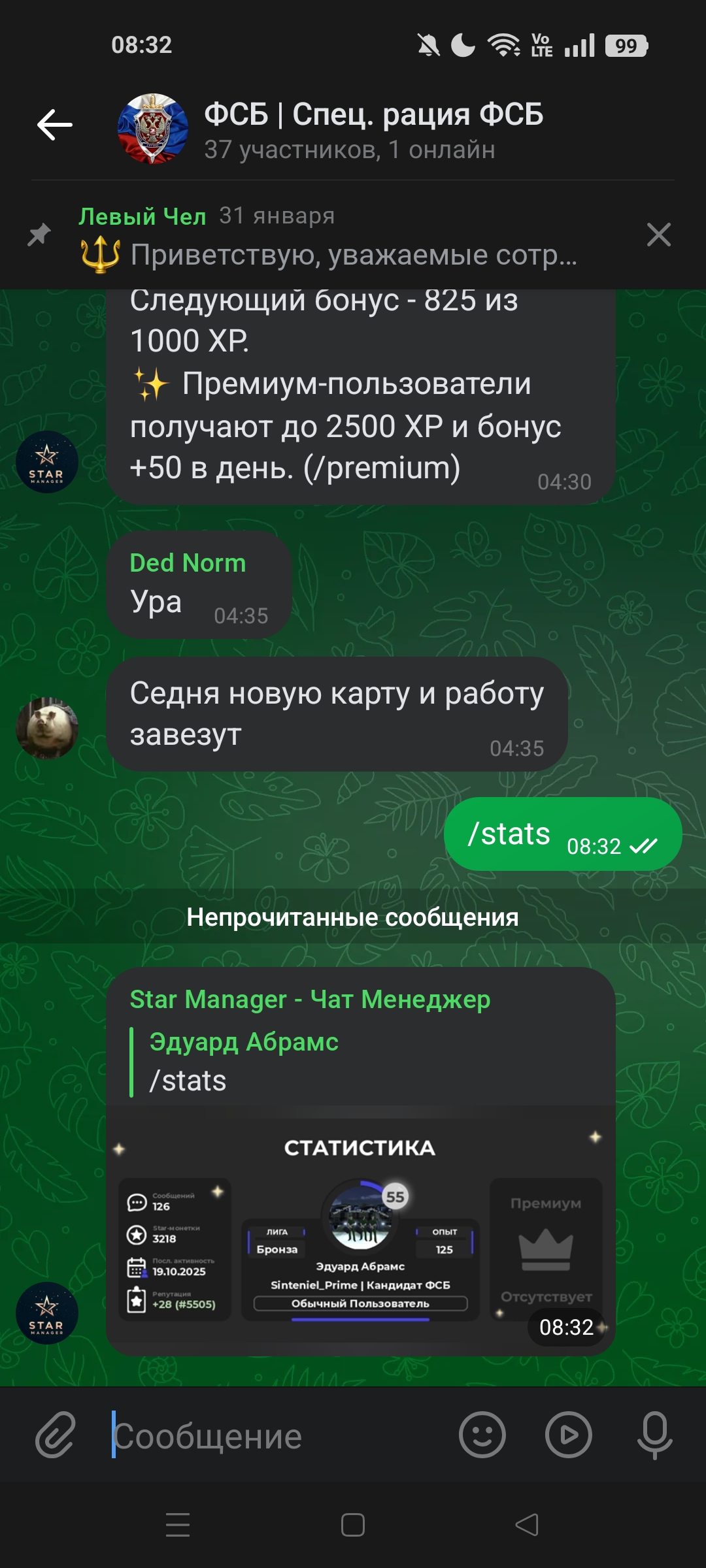
Task: Tap the microphone voice message icon
Action: click(x=655, y=1435)
